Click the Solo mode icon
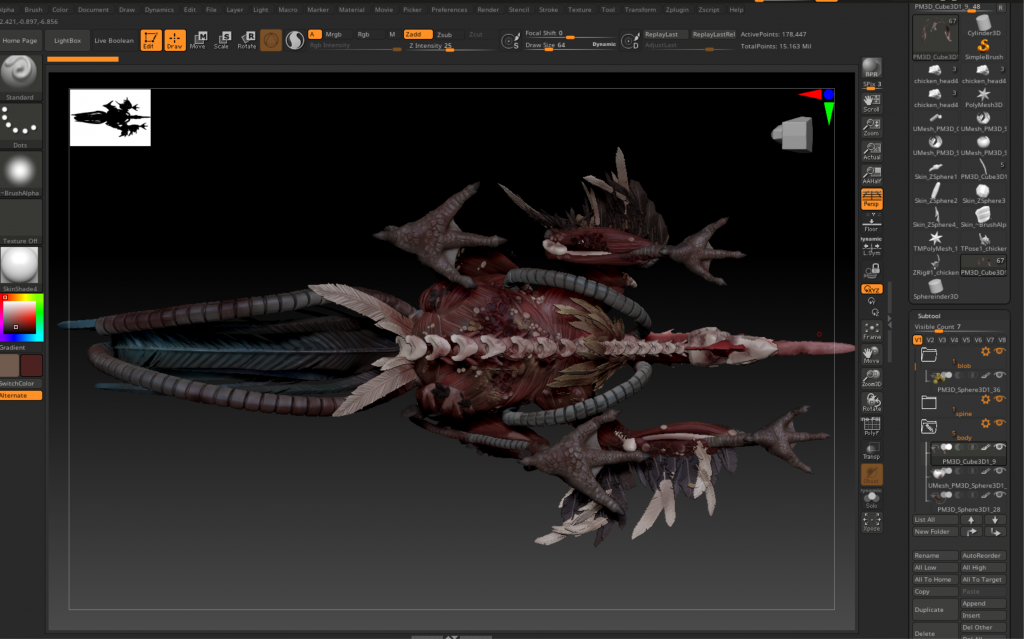The width and height of the screenshot is (1024, 639). (871, 499)
